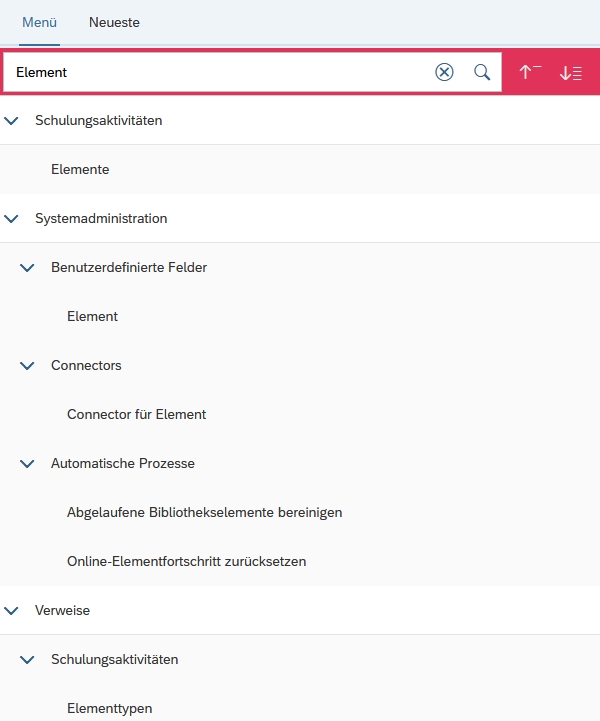The width and height of the screenshot is (600, 721).
Task: Collapse the Automatische Prozesse node
Action: pyautogui.click(x=28, y=463)
